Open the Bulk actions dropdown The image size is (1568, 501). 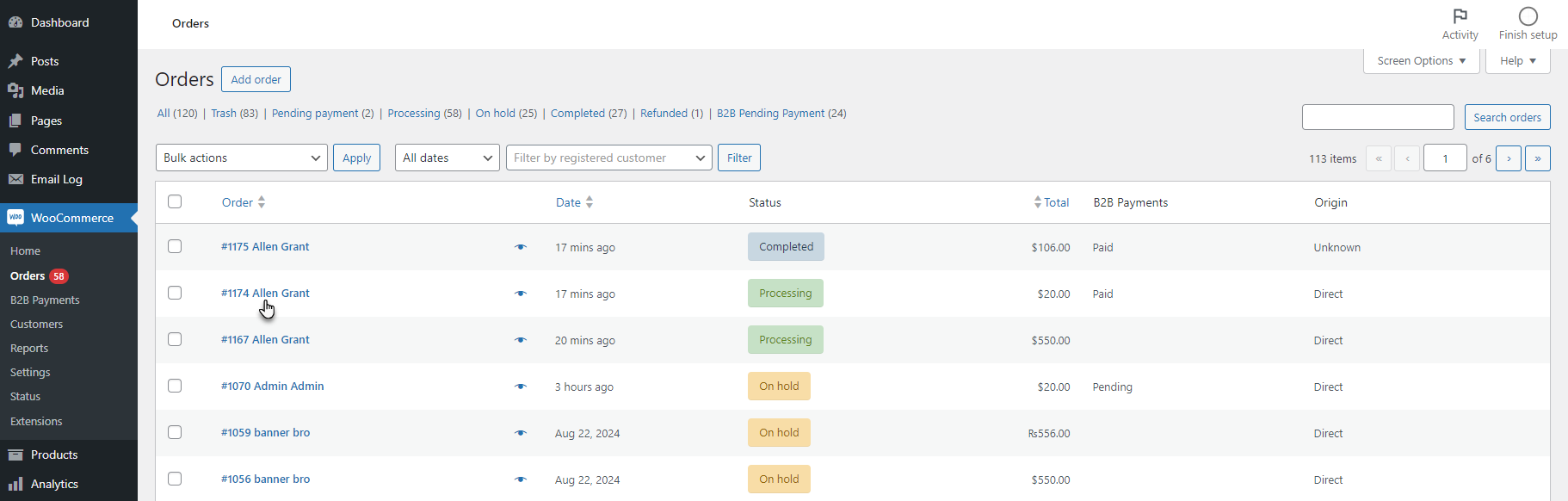(x=242, y=158)
